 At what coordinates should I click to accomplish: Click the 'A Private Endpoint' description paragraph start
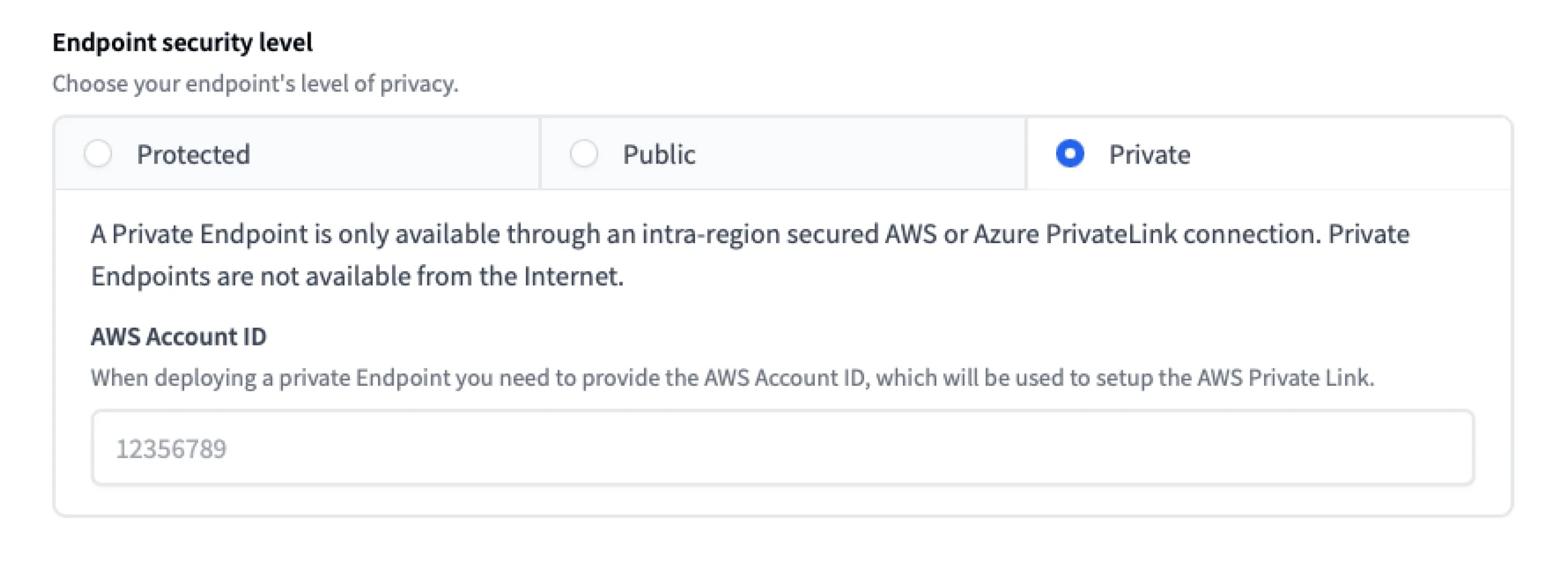[x=201, y=234]
